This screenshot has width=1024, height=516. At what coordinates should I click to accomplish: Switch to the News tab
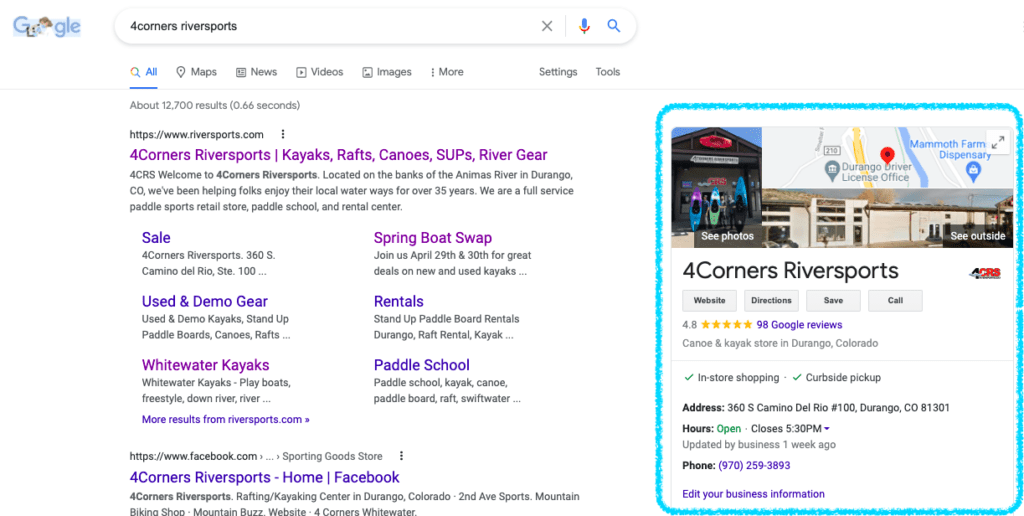tap(256, 72)
